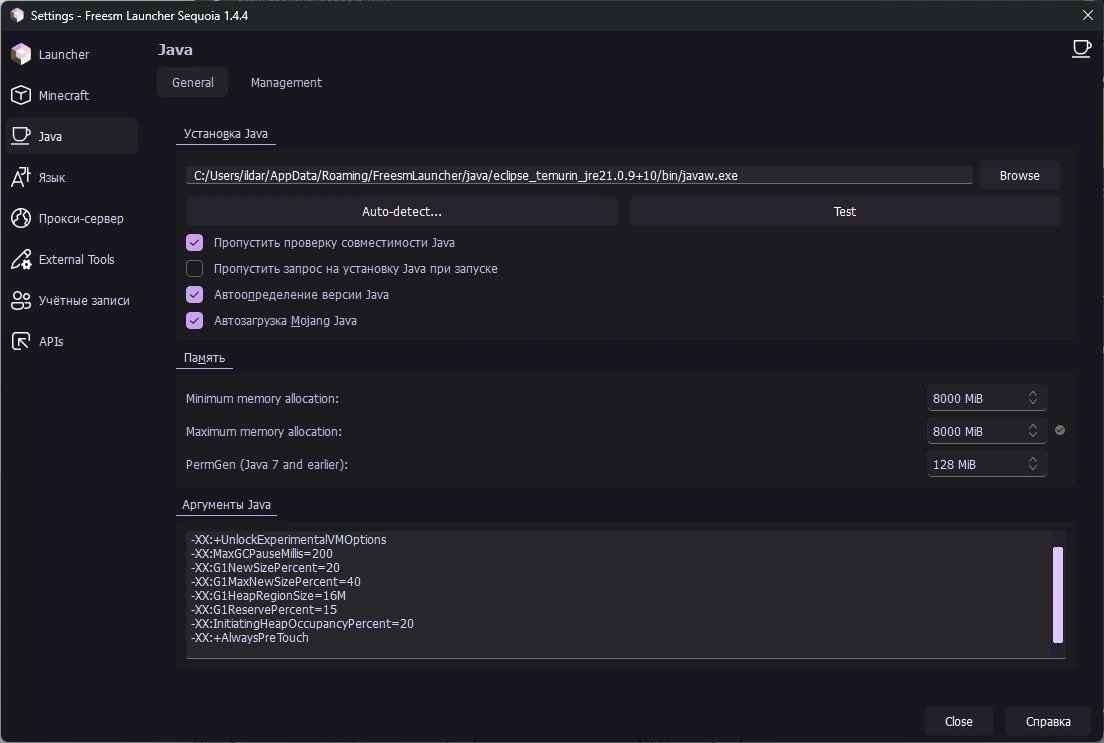Adjust PermGen size spinner arrows
Viewport: 1104px width, 743px height.
tap(1033, 464)
